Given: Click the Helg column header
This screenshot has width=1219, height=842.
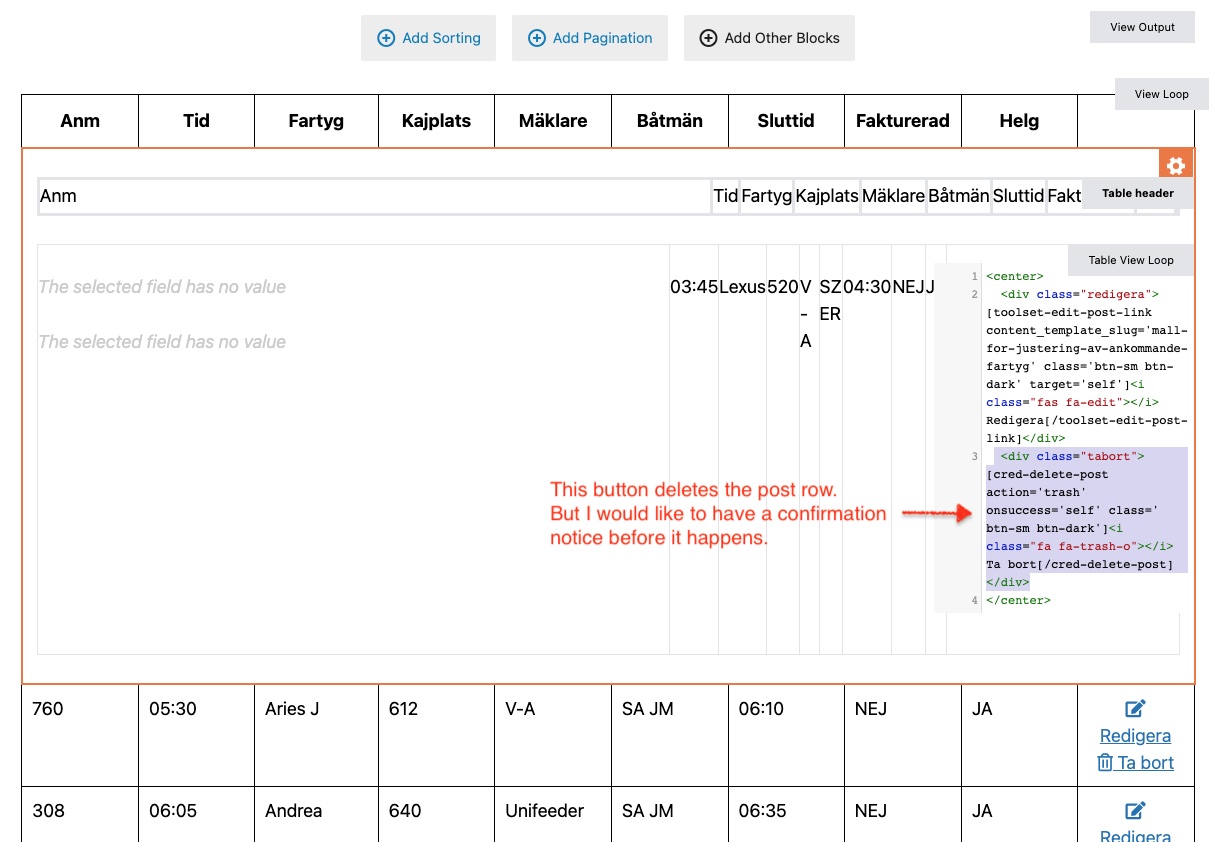Looking at the screenshot, I should click(x=1019, y=121).
